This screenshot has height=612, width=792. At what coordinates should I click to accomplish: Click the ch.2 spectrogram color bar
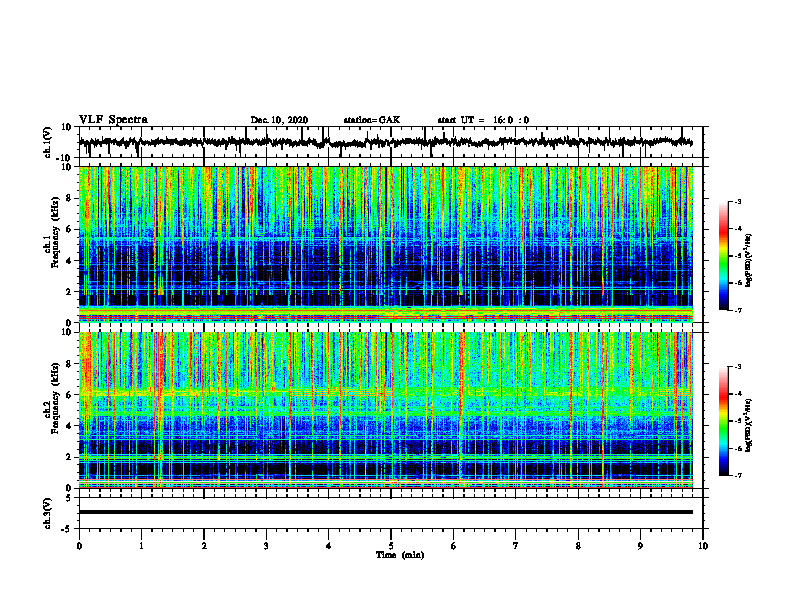[724, 421]
